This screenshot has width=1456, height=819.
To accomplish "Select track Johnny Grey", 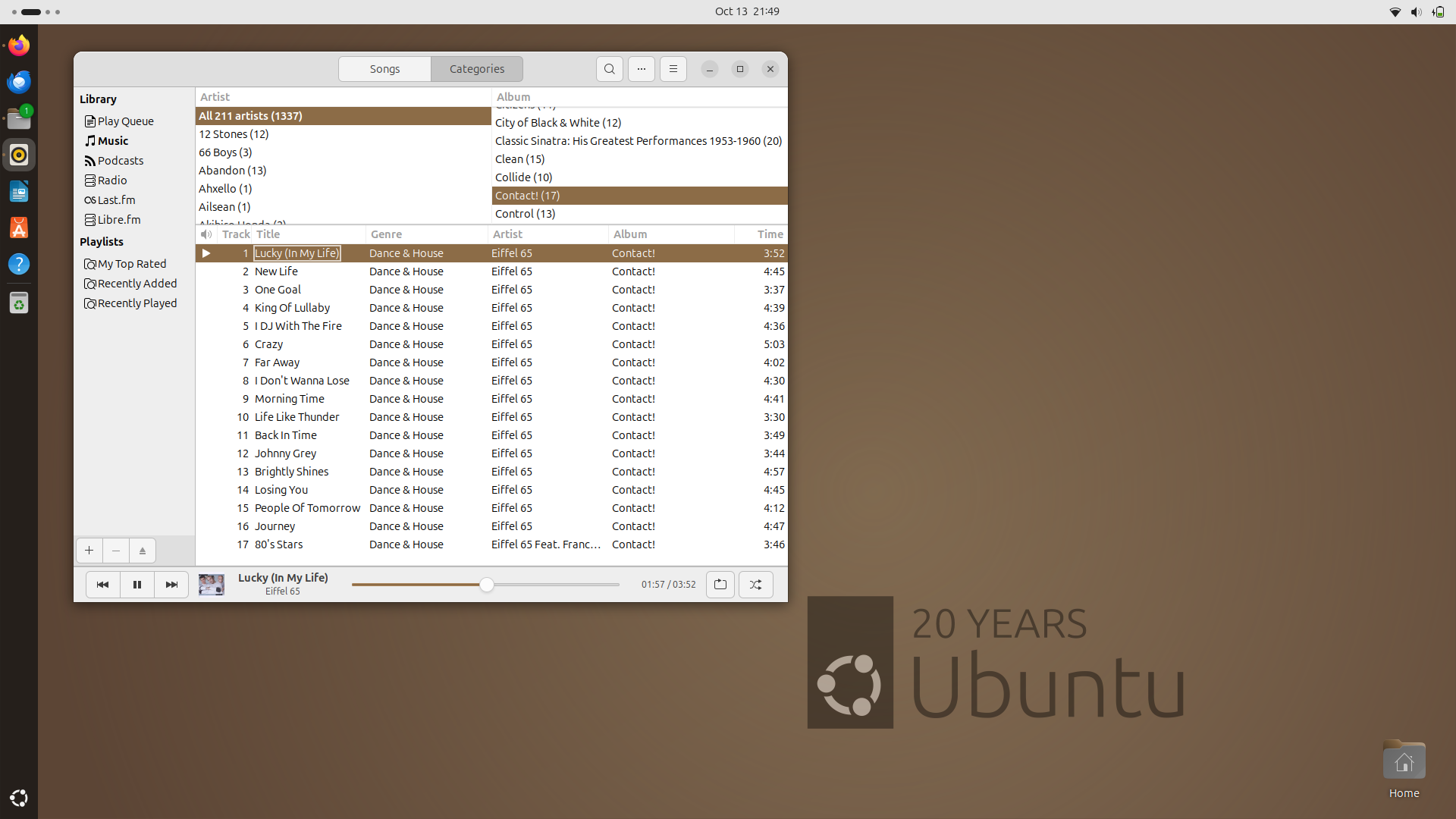I will pyautogui.click(x=491, y=453).
